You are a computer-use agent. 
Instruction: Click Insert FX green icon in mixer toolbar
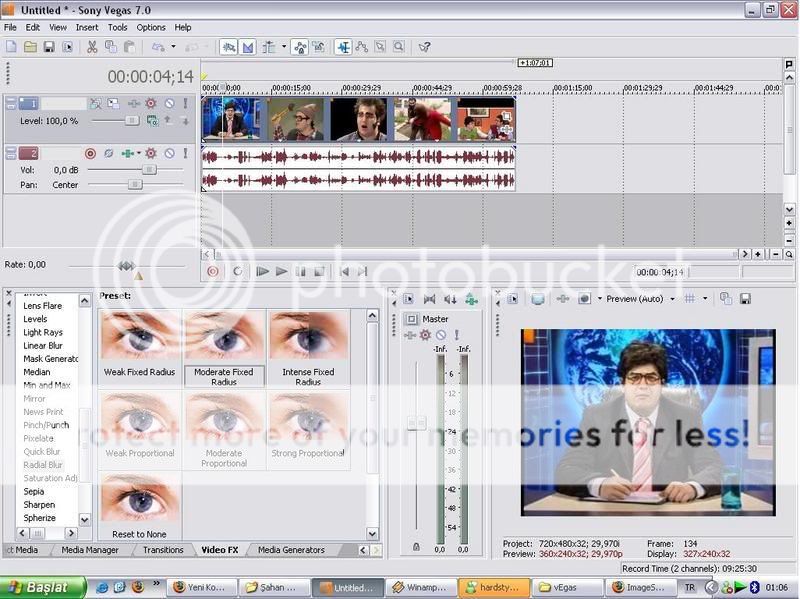471,300
